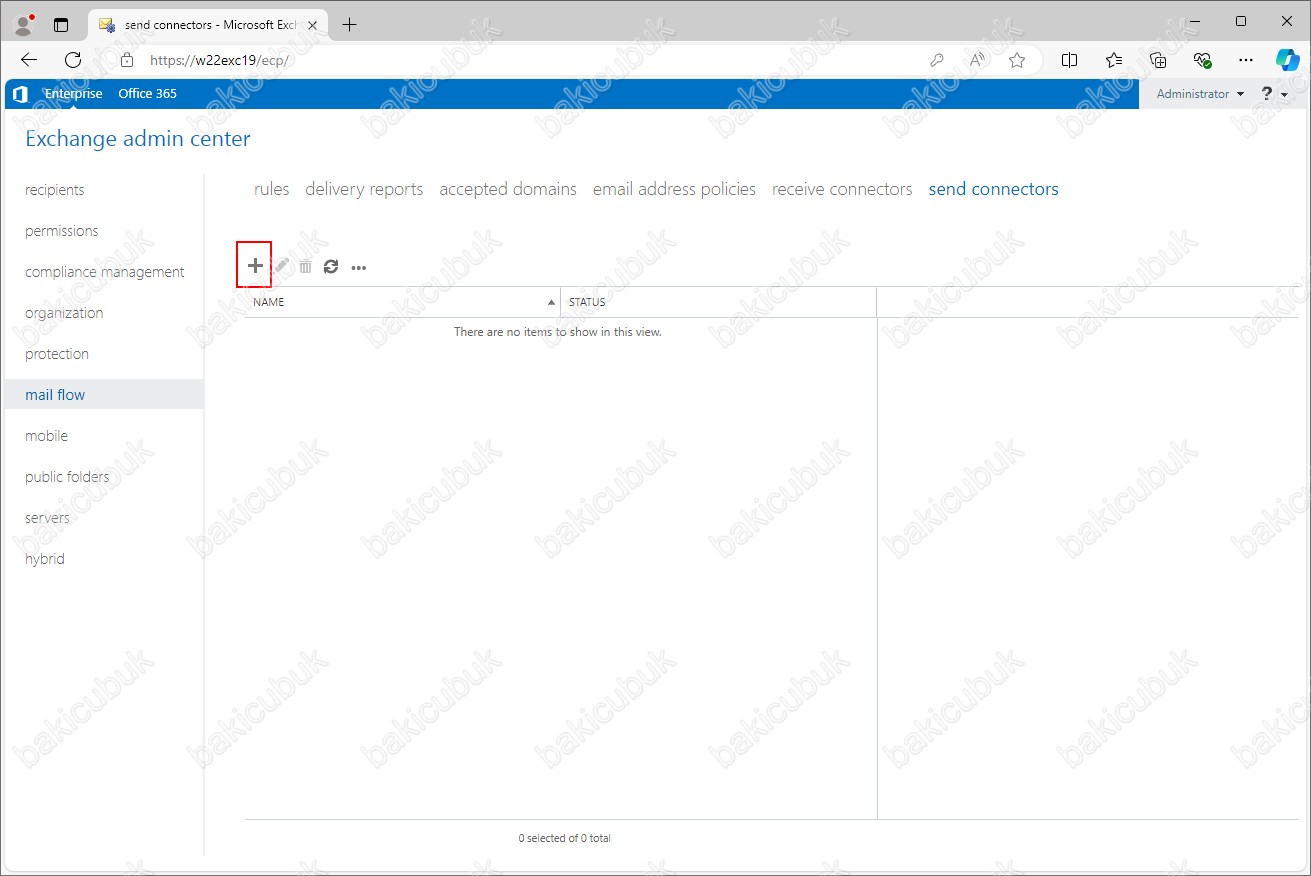This screenshot has width=1311, height=876.
Task: Click the Enterprise header link
Action: click(x=73, y=94)
